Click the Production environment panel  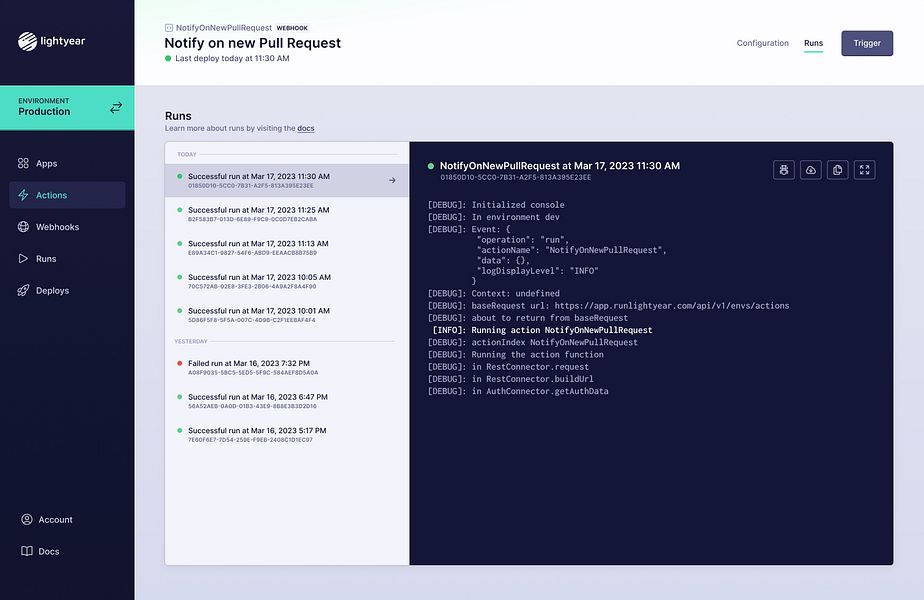(67, 108)
